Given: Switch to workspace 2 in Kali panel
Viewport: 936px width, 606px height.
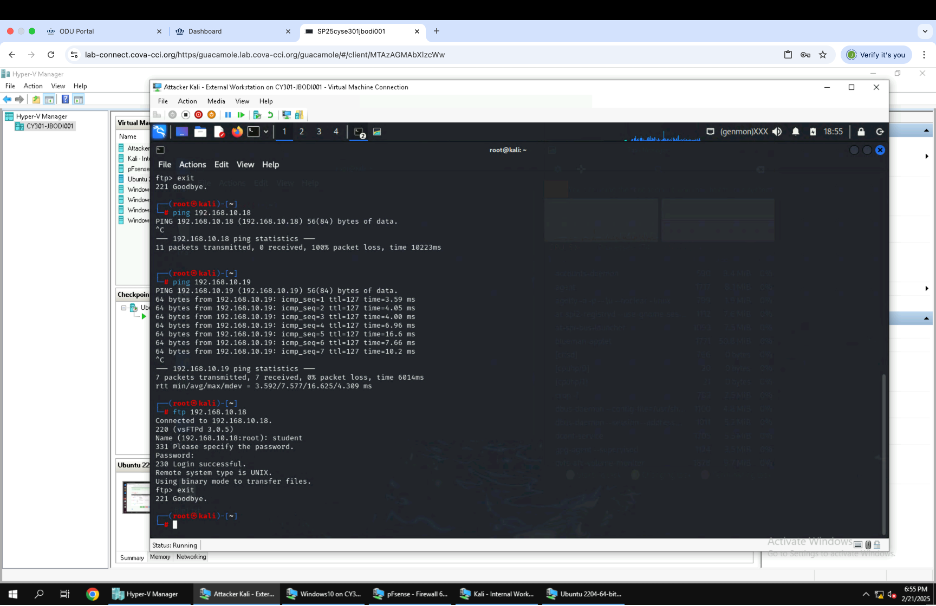Looking at the screenshot, I should click(302, 131).
